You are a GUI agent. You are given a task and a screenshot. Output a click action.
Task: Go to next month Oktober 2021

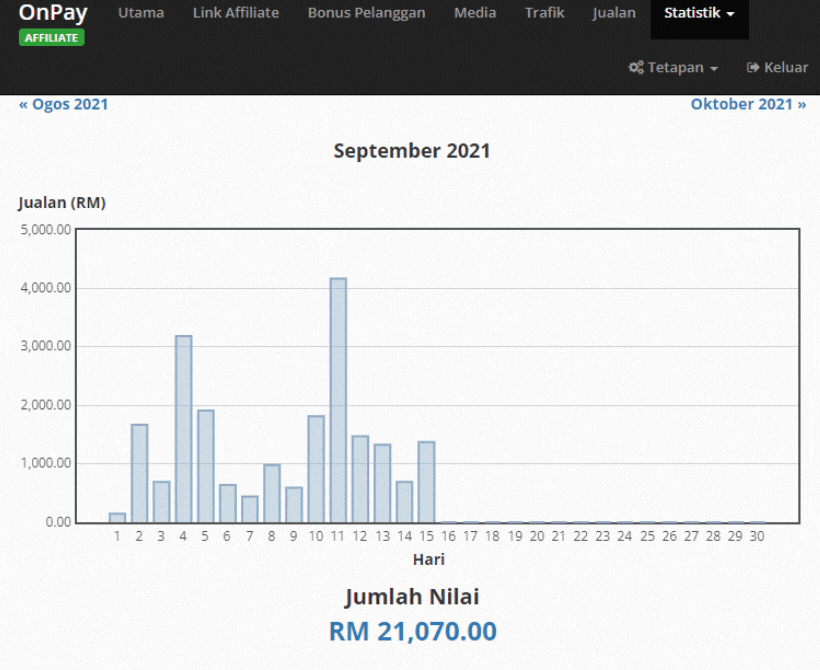(748, 104)
